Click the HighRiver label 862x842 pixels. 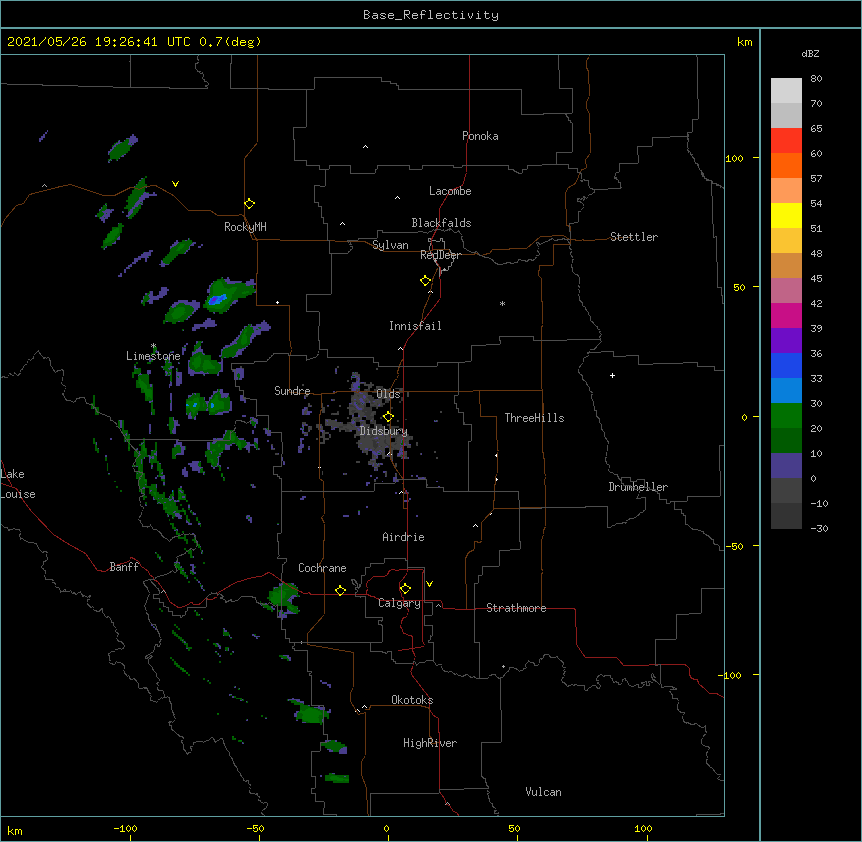click(x=430, y=743)
